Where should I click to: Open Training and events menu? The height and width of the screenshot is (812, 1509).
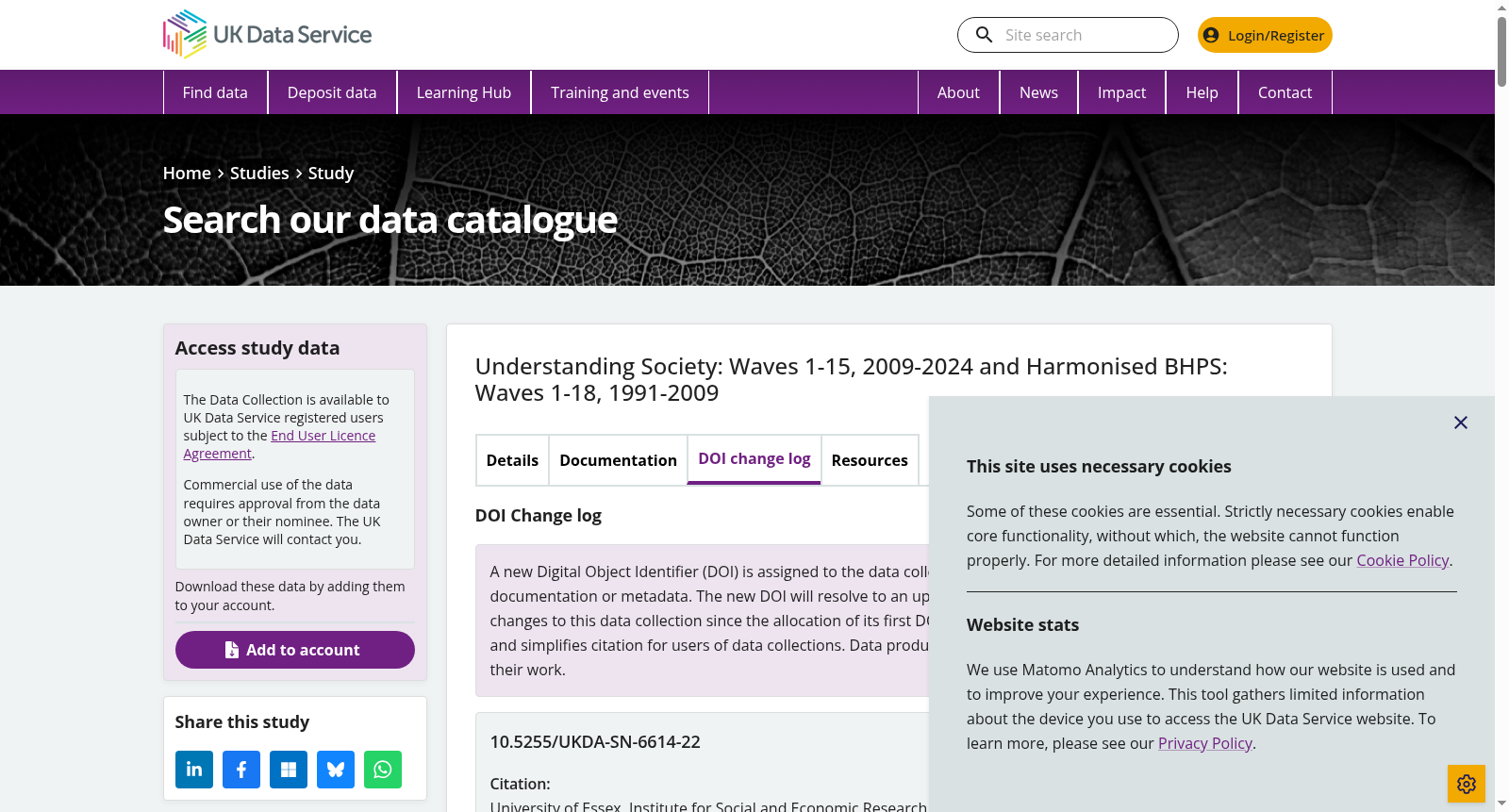pyautogui.click(x=620, y=92)
